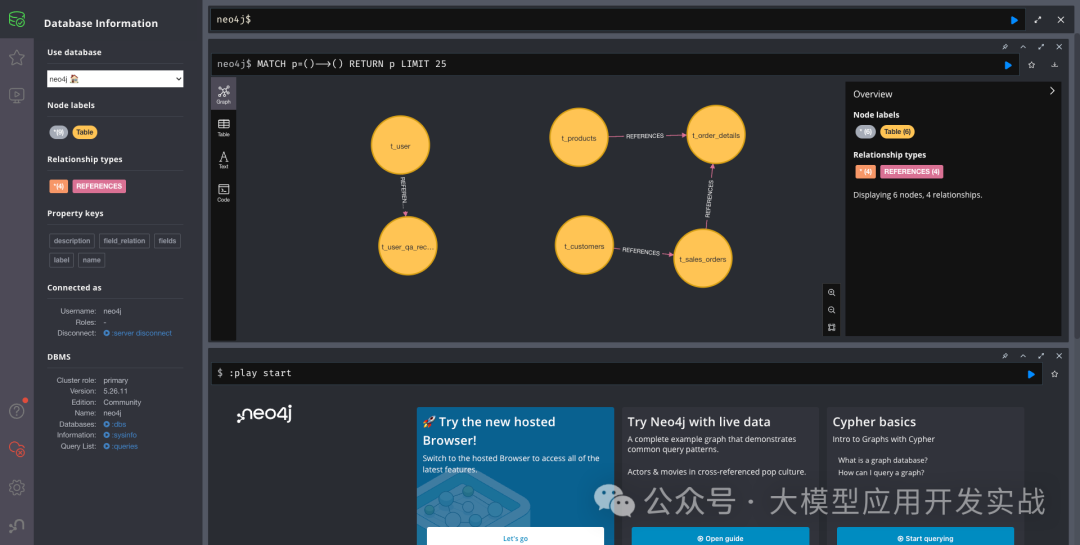Collapse the MATCH query result frame
This screenshot has height=545, width=1080.
click(x=1023, y=47)
